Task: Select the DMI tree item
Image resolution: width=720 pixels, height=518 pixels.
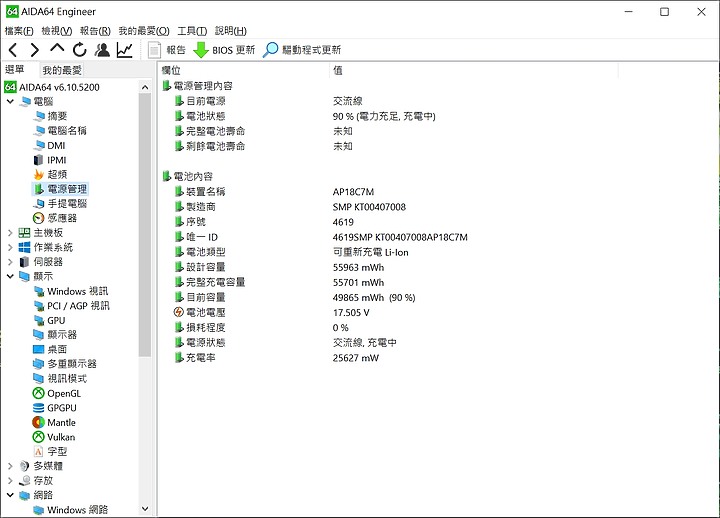Action: pyautogui.click(x=56, y=146)
